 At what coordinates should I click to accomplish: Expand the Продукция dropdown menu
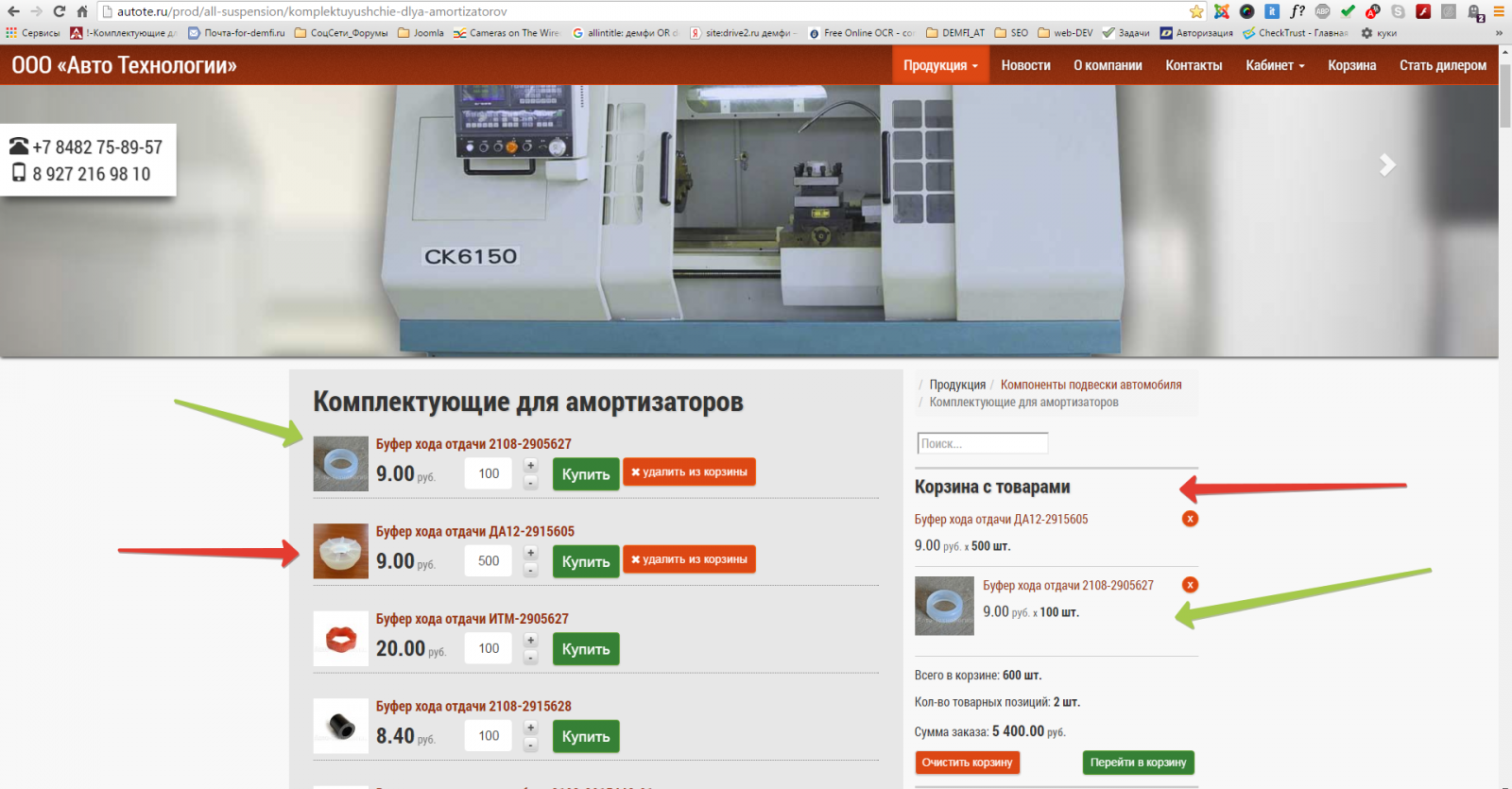point(939,65)
